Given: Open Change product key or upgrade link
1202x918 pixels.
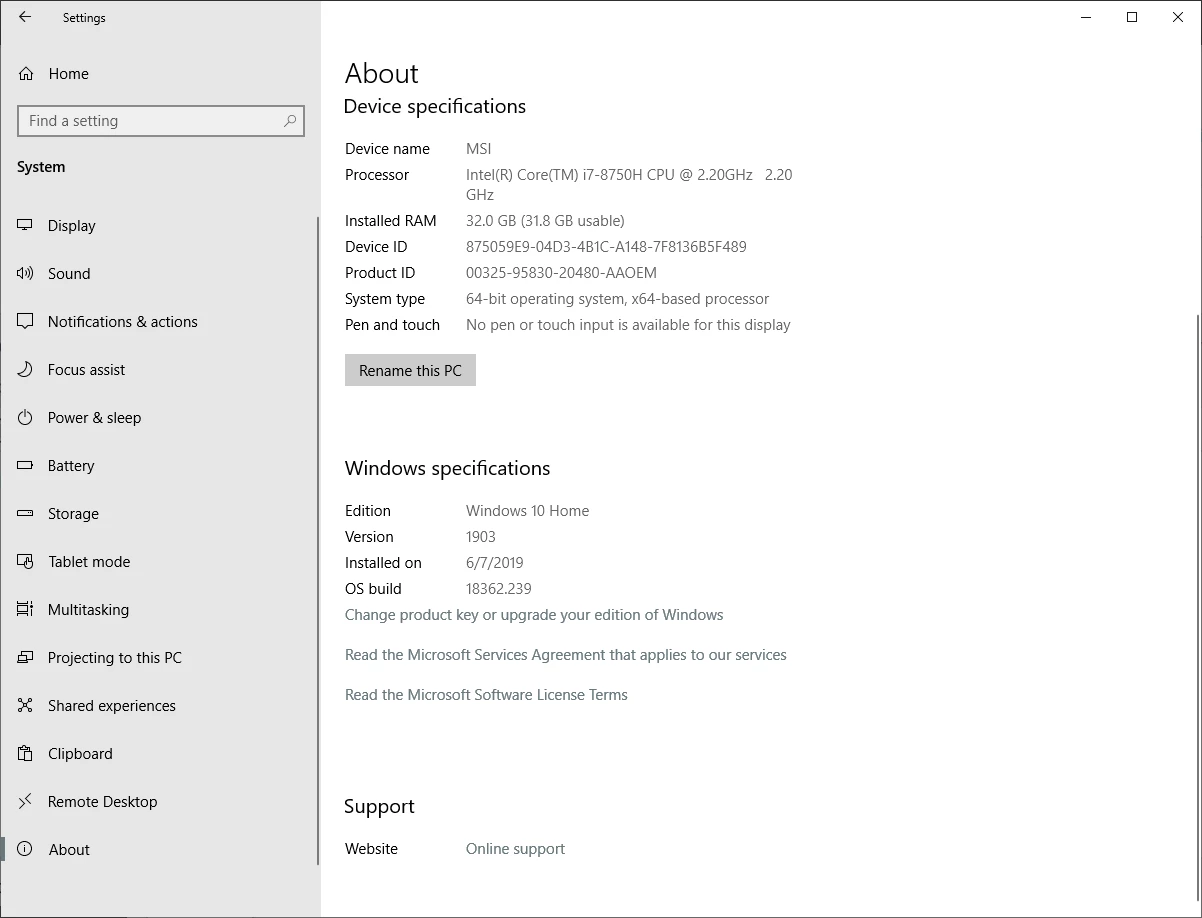Looking at the screenshot, I should pyautogui.click(x=534, y=615).
